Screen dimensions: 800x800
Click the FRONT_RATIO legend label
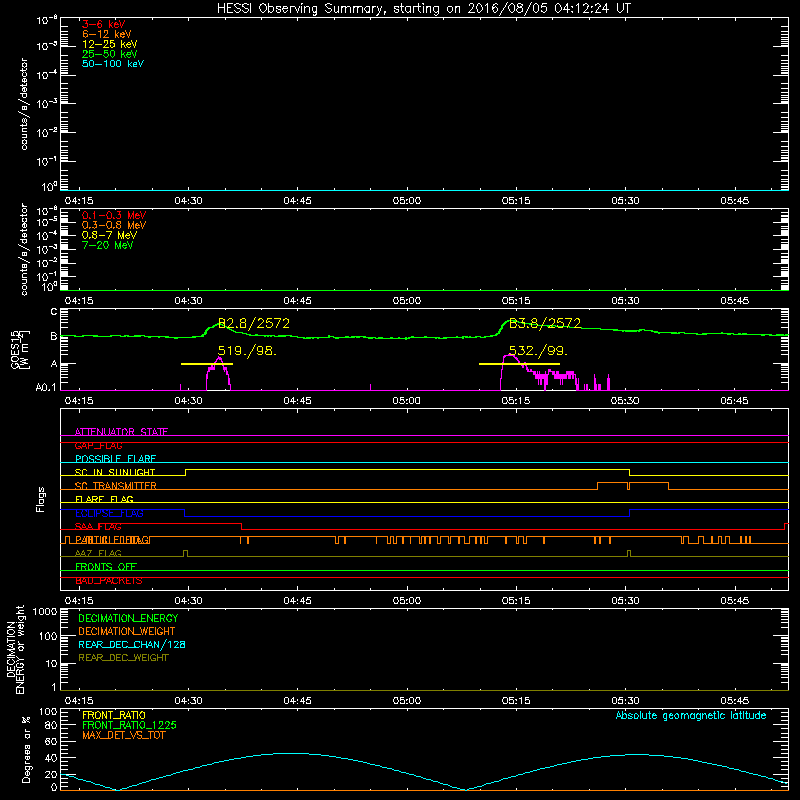coord(114,715)
